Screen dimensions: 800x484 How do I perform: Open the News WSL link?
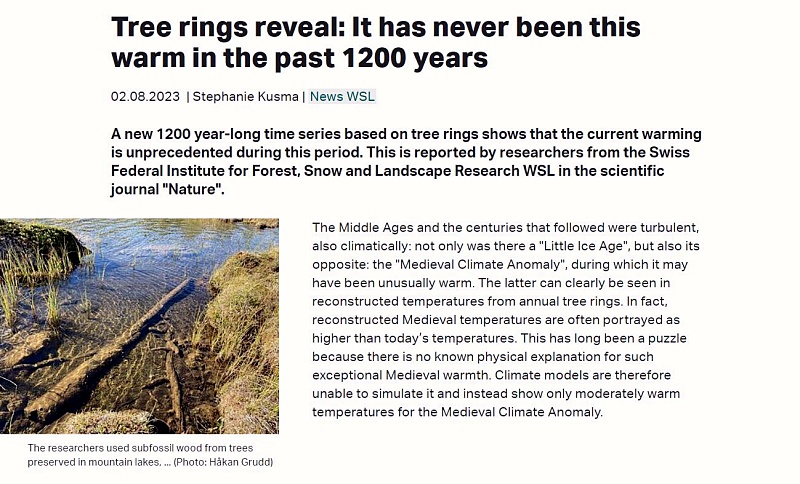(342, 96)
